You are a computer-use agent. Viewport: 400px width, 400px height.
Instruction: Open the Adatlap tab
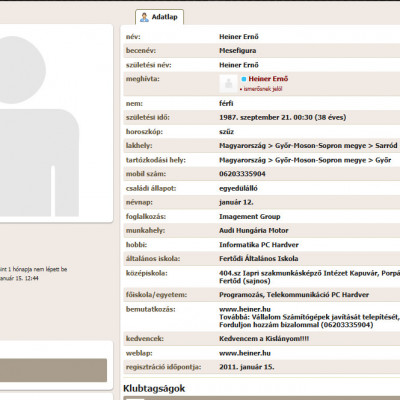click(159, 17)
